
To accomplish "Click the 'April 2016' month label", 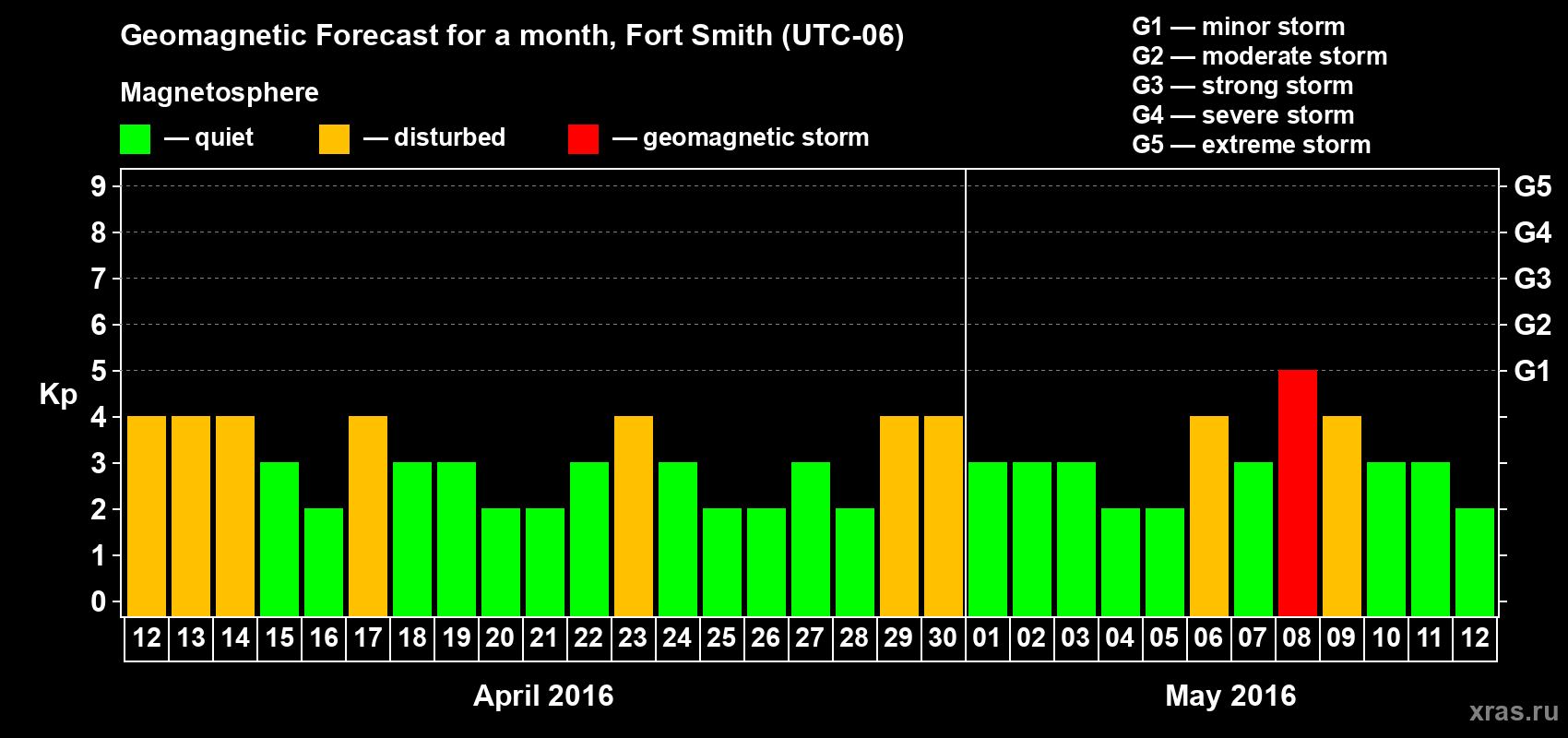I will pyautogui.click(x=543, y=696).
